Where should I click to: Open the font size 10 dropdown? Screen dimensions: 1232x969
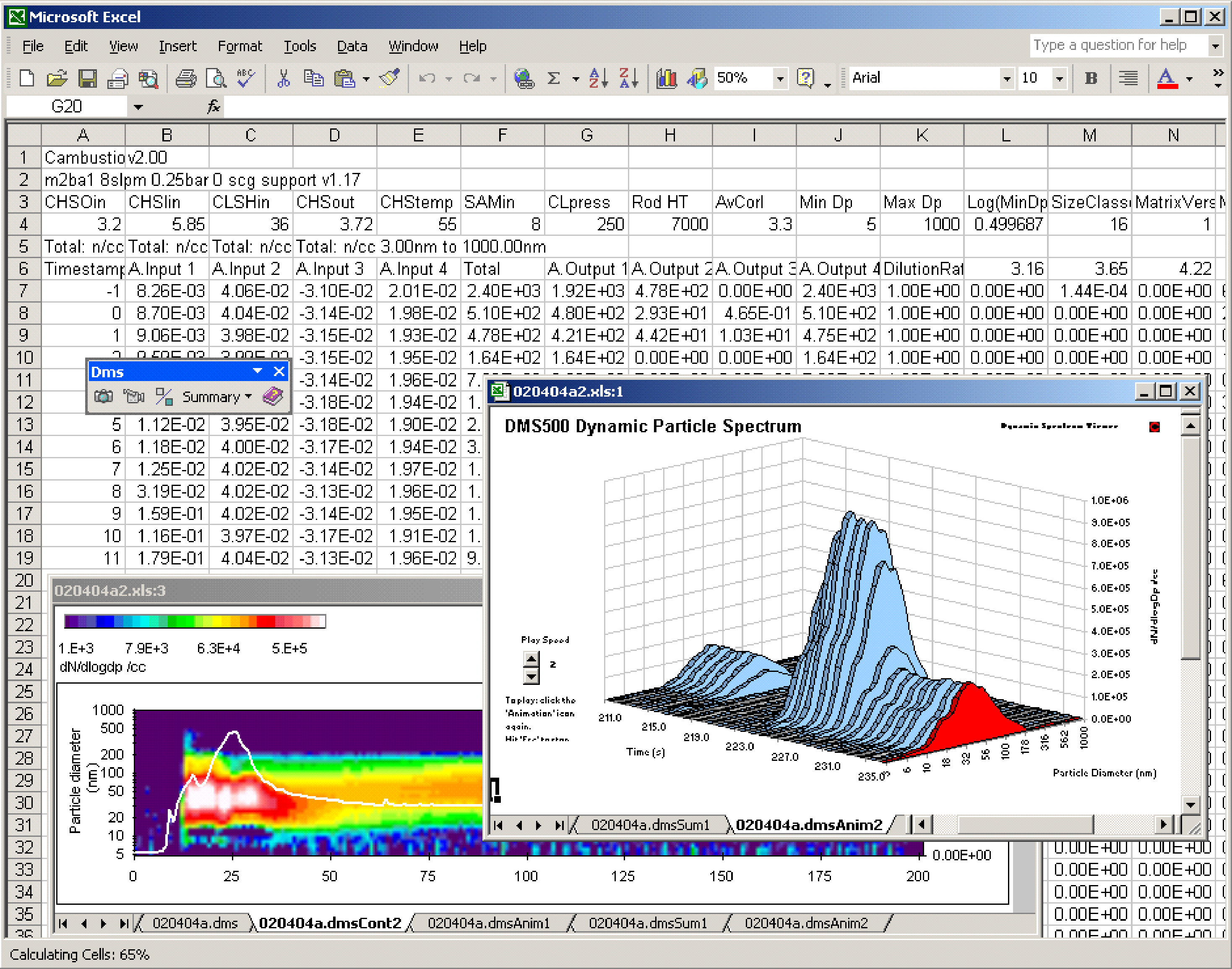click(x=1059, y=78)
